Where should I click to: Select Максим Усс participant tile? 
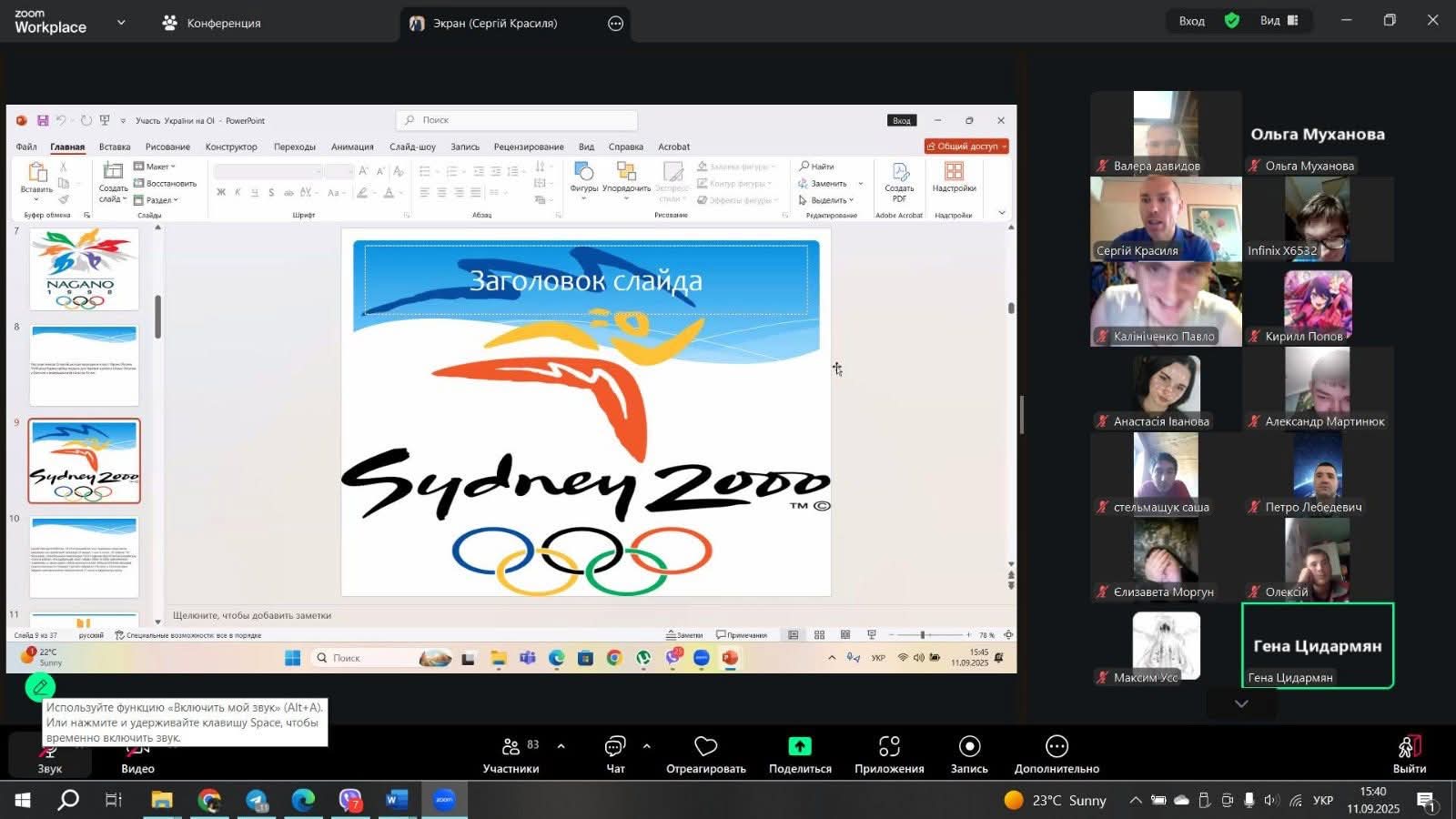(x=1166, y=645)
